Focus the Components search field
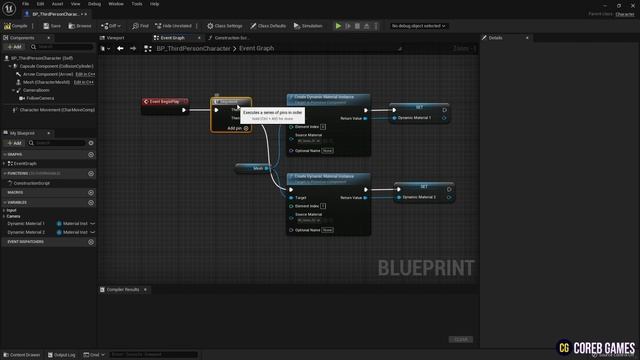The width and height of the screenshot is (640, 360). click(62, 47)
